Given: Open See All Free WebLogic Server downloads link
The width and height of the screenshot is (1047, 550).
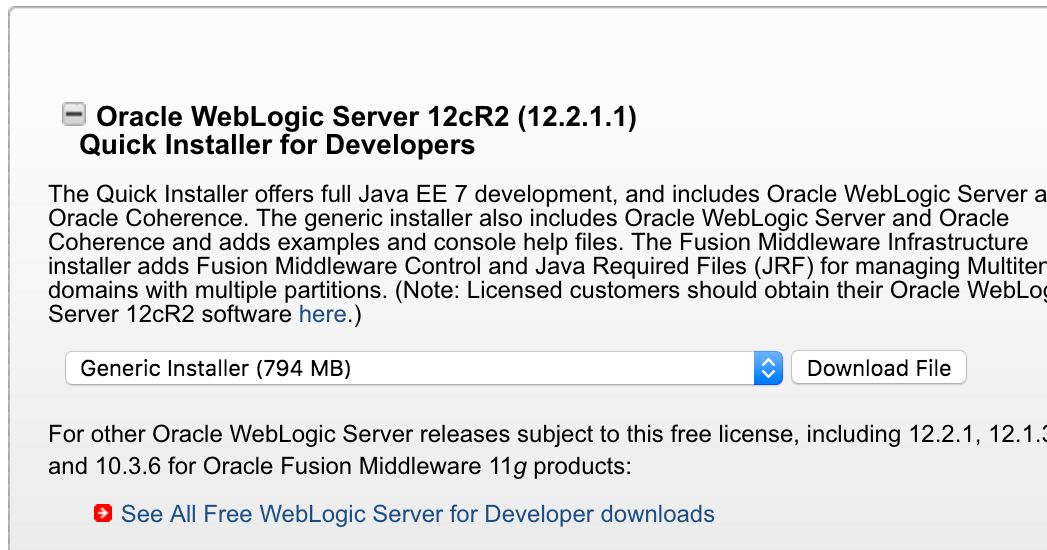Looking at the screenshot, I should (417, 513).
